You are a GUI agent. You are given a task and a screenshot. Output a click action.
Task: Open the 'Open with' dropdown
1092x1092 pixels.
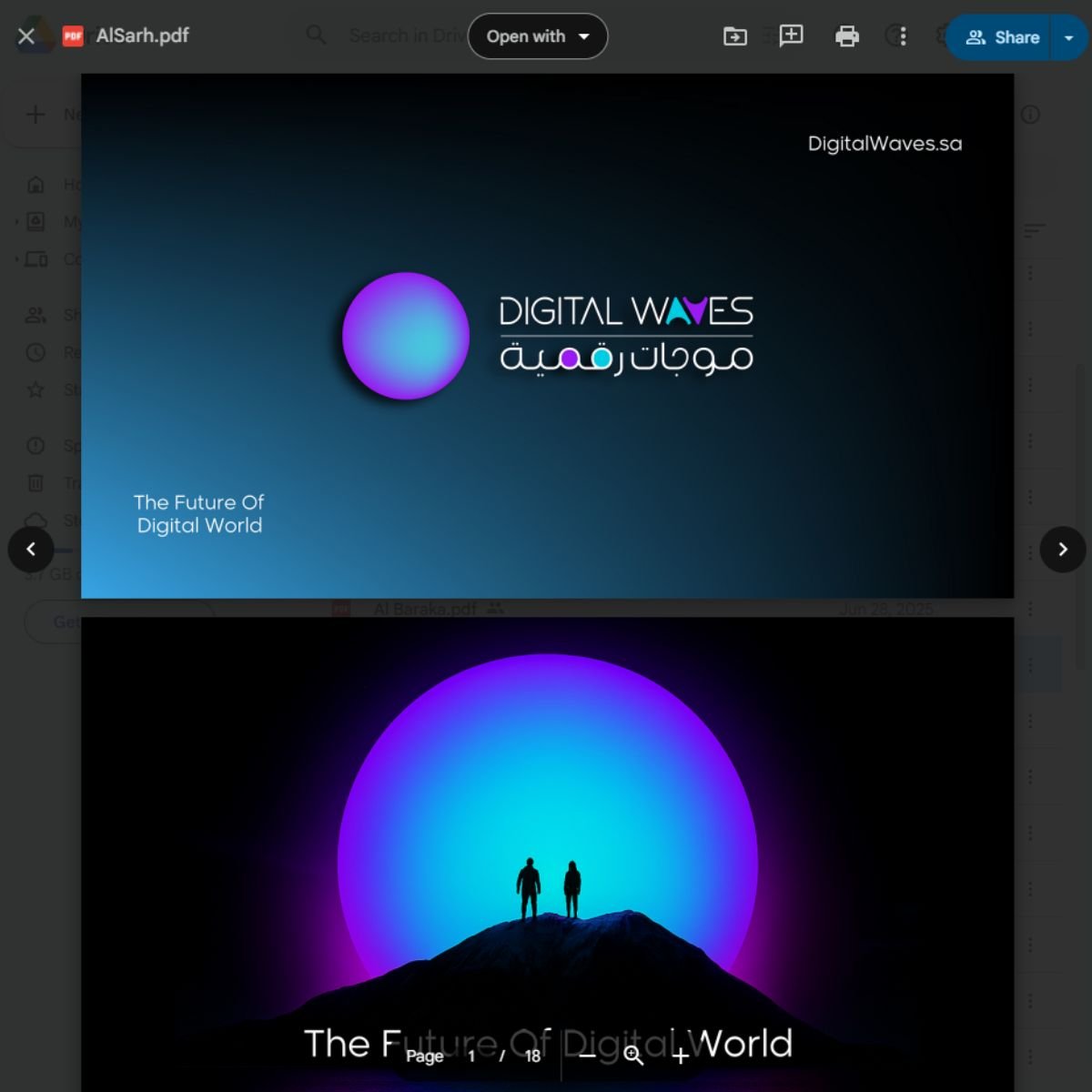[x=538, y=36]
